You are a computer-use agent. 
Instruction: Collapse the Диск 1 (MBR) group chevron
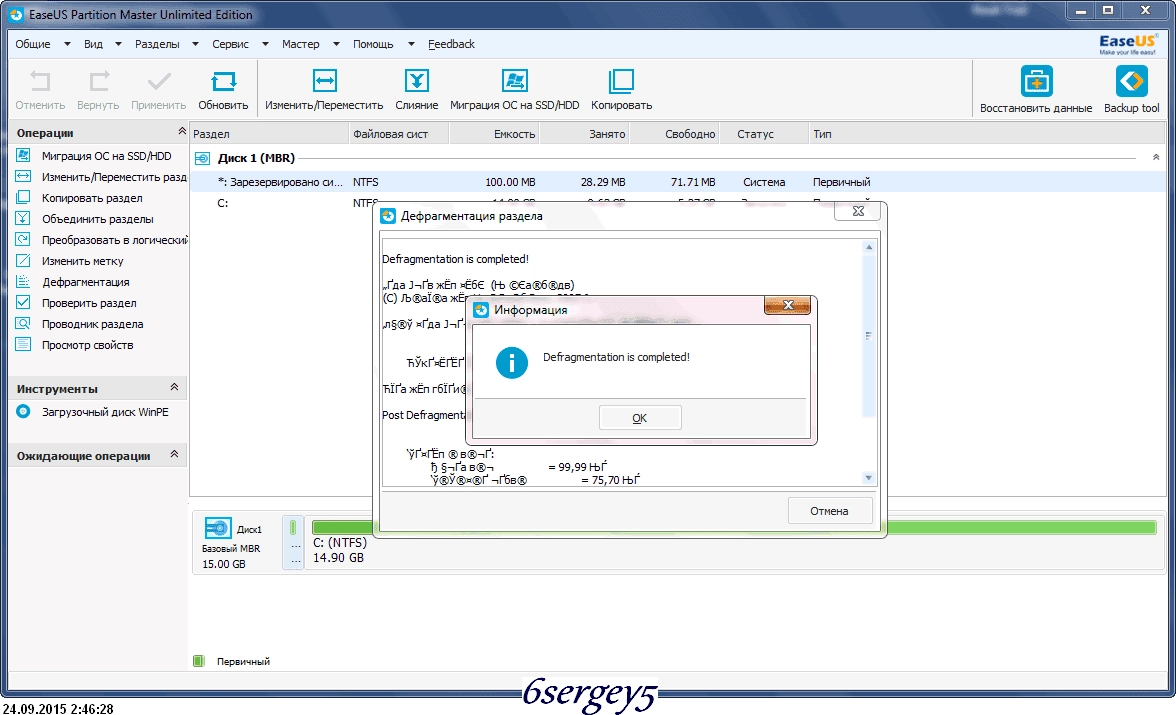coord(1156,158)
